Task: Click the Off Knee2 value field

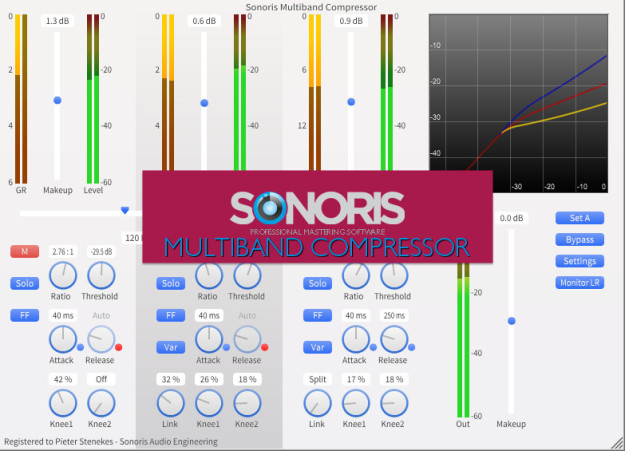Action: click(101, 379)
